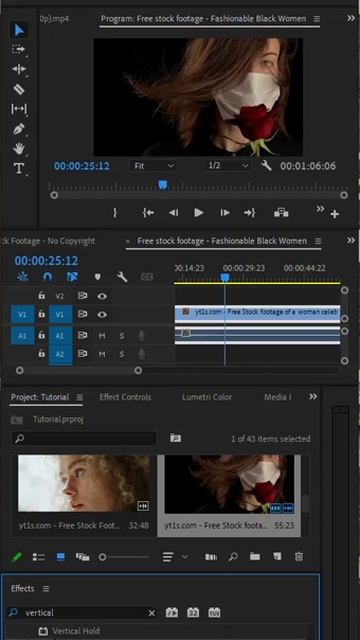This screenshot has height=640, width=360.
Task: Open the Media Browser tab
Action: [x=278, y=397]
